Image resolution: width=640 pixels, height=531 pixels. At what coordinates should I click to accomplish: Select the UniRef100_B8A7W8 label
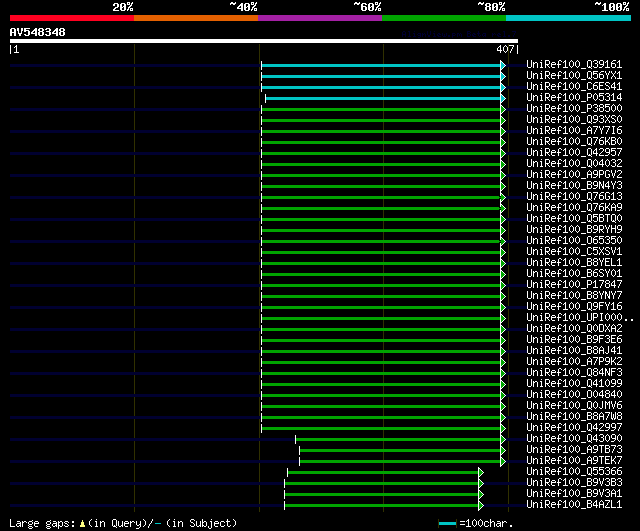[574, 417]
